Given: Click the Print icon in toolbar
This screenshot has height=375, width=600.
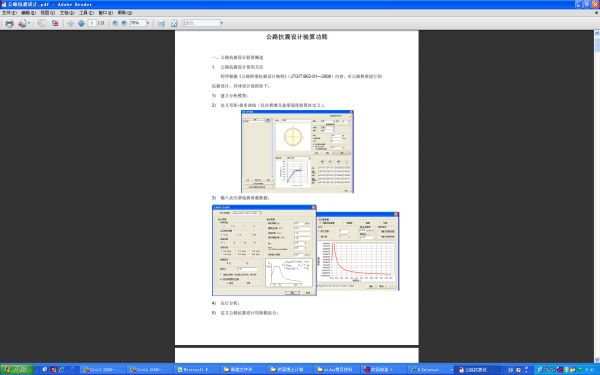Looking at the screenshot, I should coord(9,23).
